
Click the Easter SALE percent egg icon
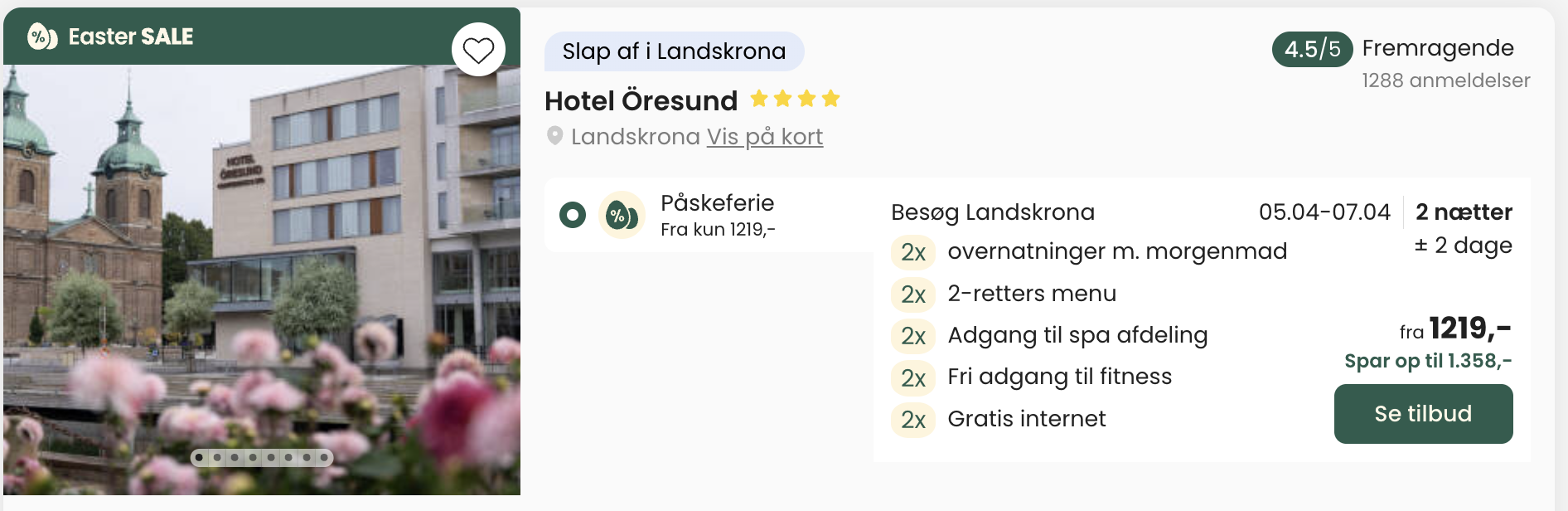41,36
